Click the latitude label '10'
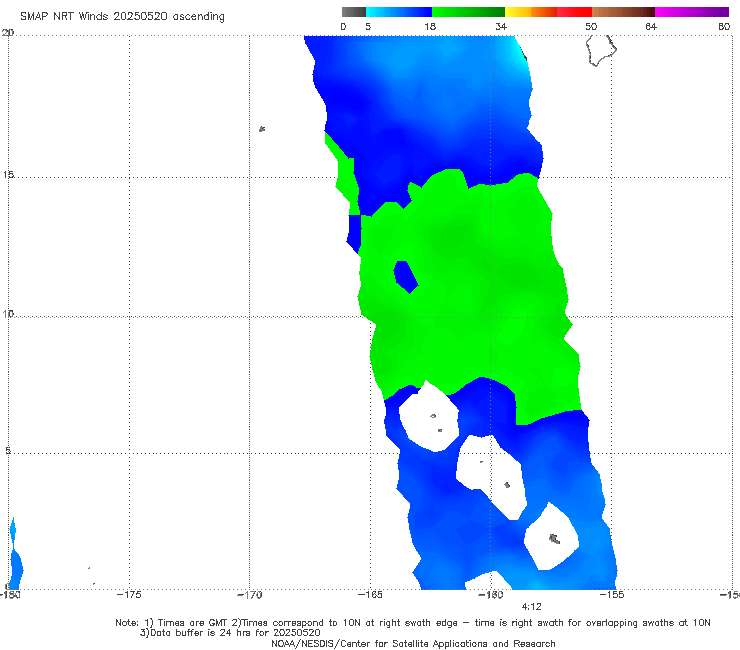The width and height of the screenshot is (740, 650). tap(8, 314)
